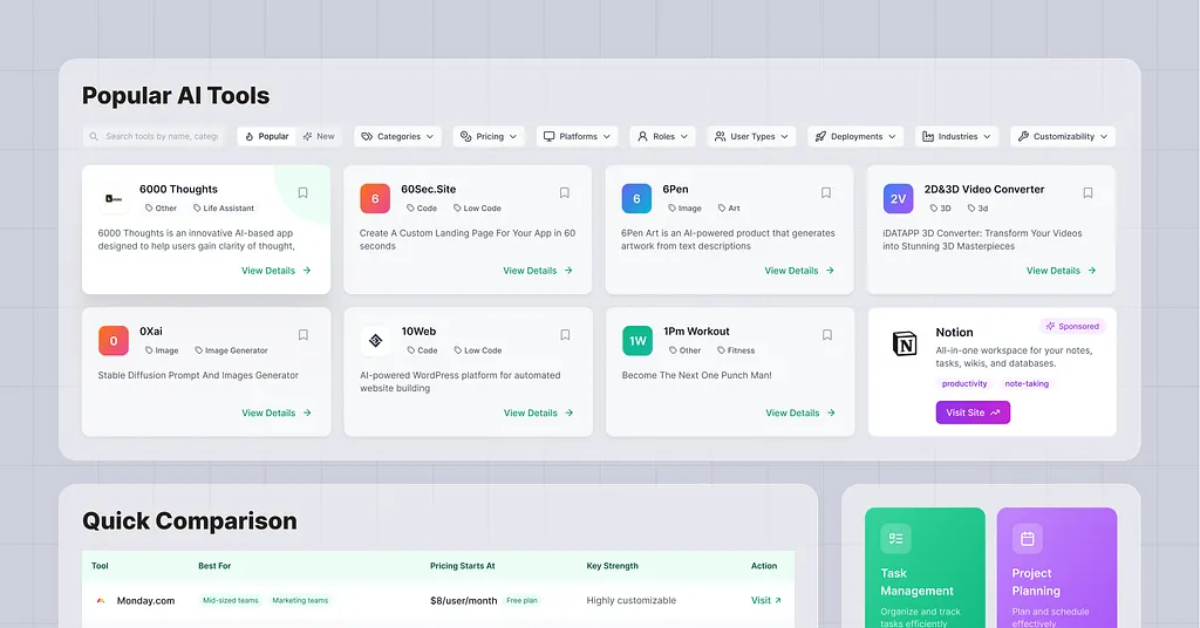Viewport: 1200px width, 628px height.
Task: Click the 1W green workout logo icon
Action: tap(637, 340)
